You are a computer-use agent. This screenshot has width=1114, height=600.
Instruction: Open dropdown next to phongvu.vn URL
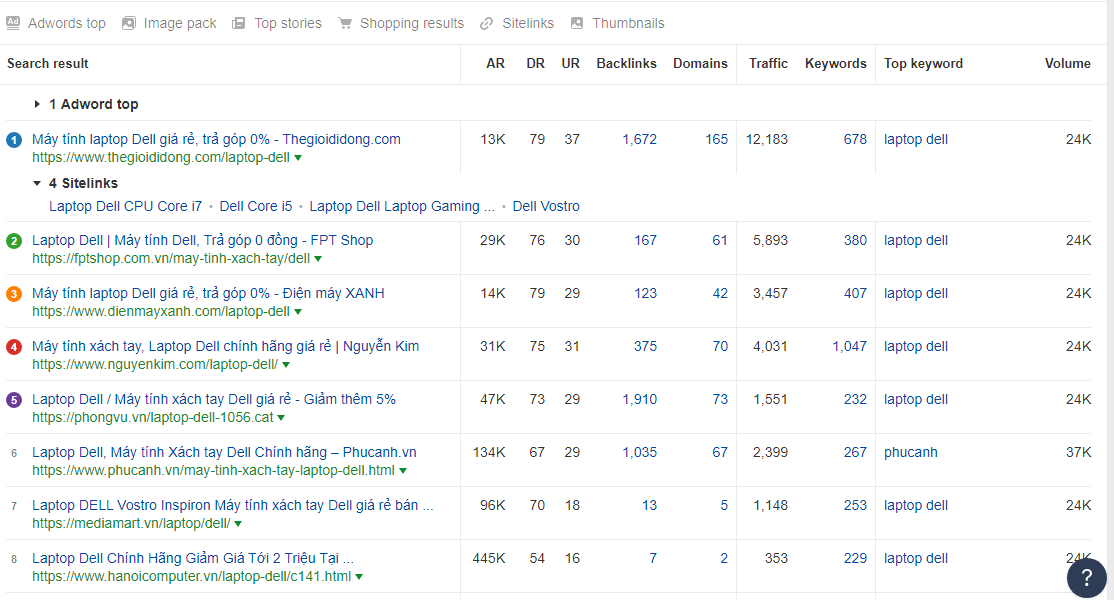pos(281,418)
